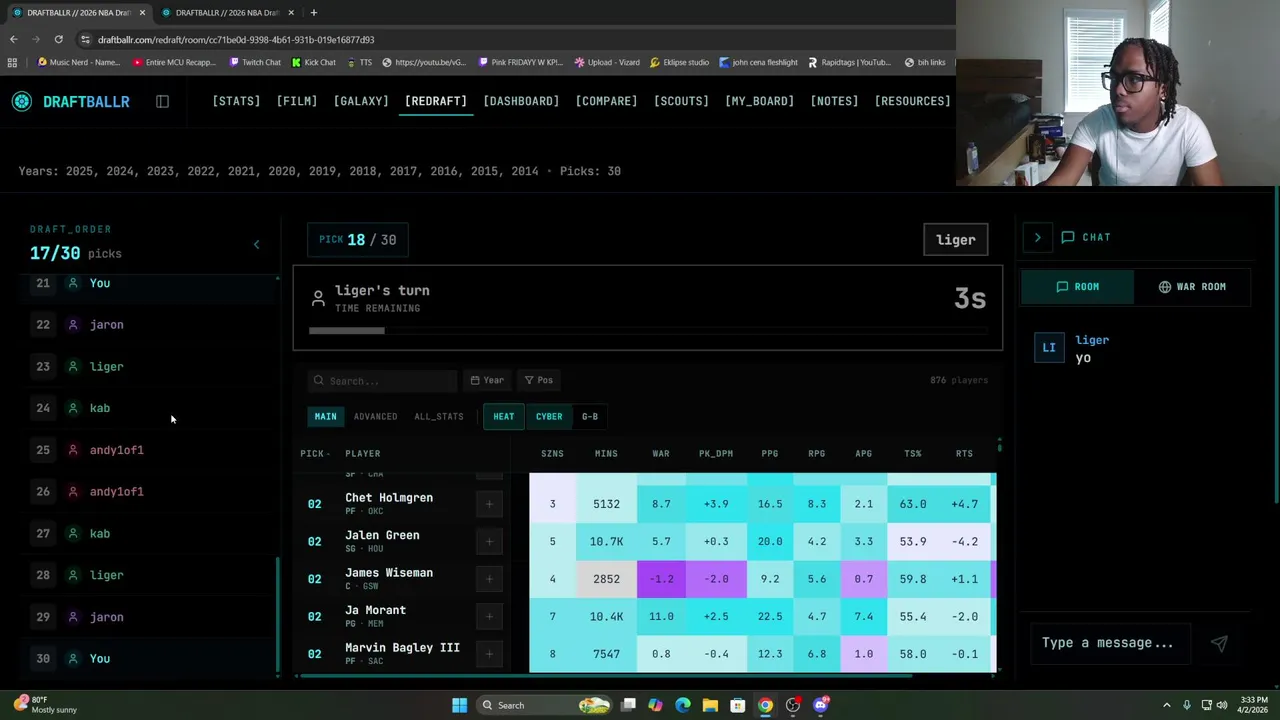The image size is (1280, 720).
Task: Click the chat bubble icon beside CHAT
Action: (x=1068, y=237)
